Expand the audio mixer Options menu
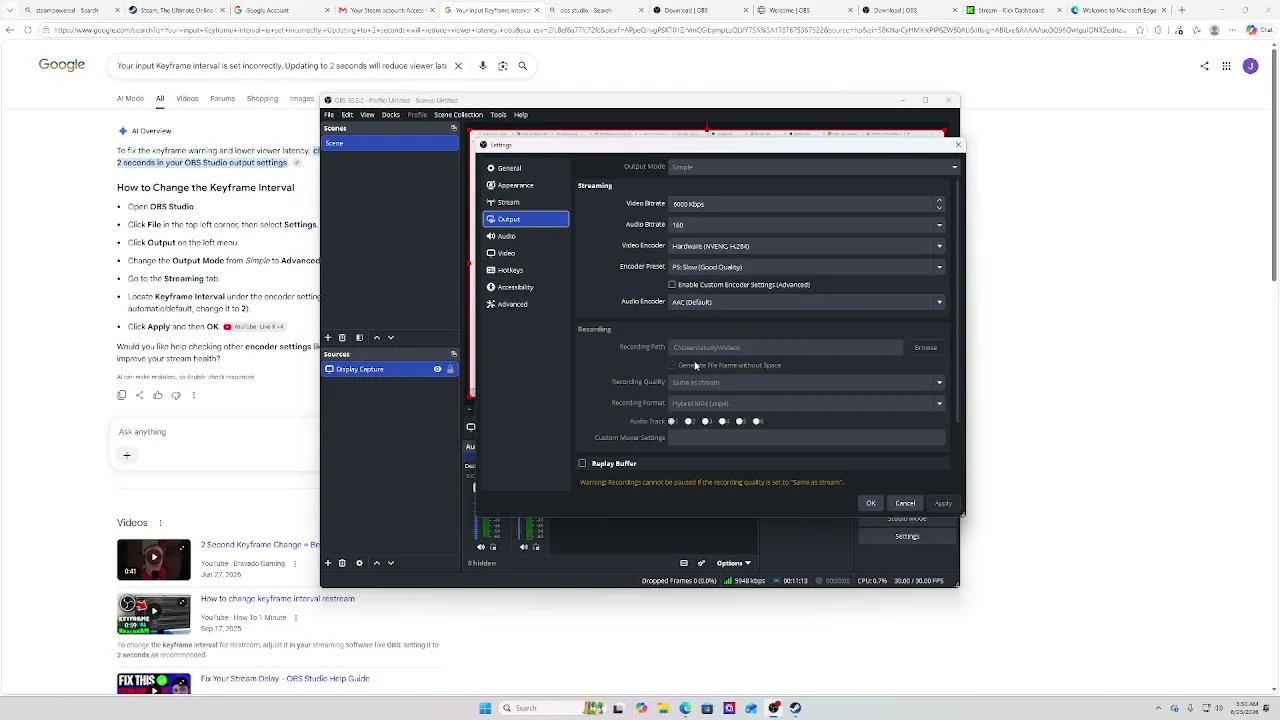1280x720 pixels. tap(733, 563)
